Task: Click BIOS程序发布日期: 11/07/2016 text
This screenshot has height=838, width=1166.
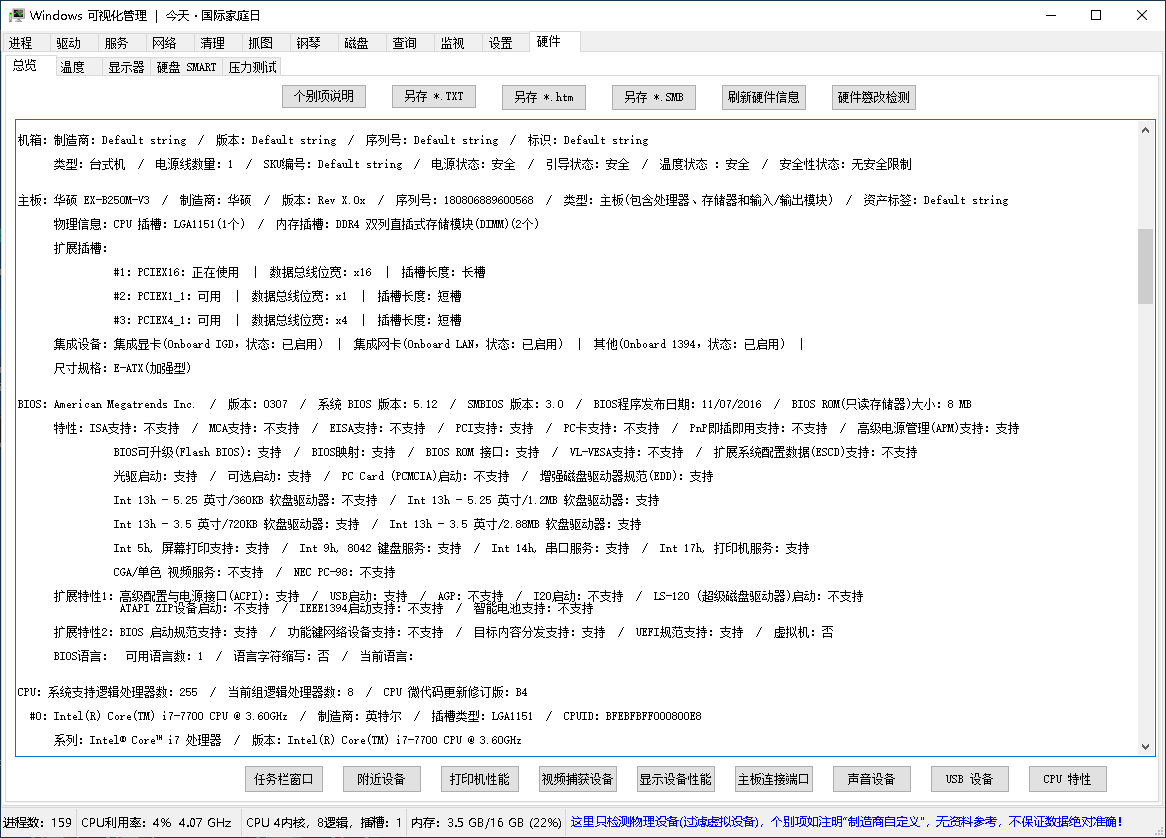Action: coord(677,404)
